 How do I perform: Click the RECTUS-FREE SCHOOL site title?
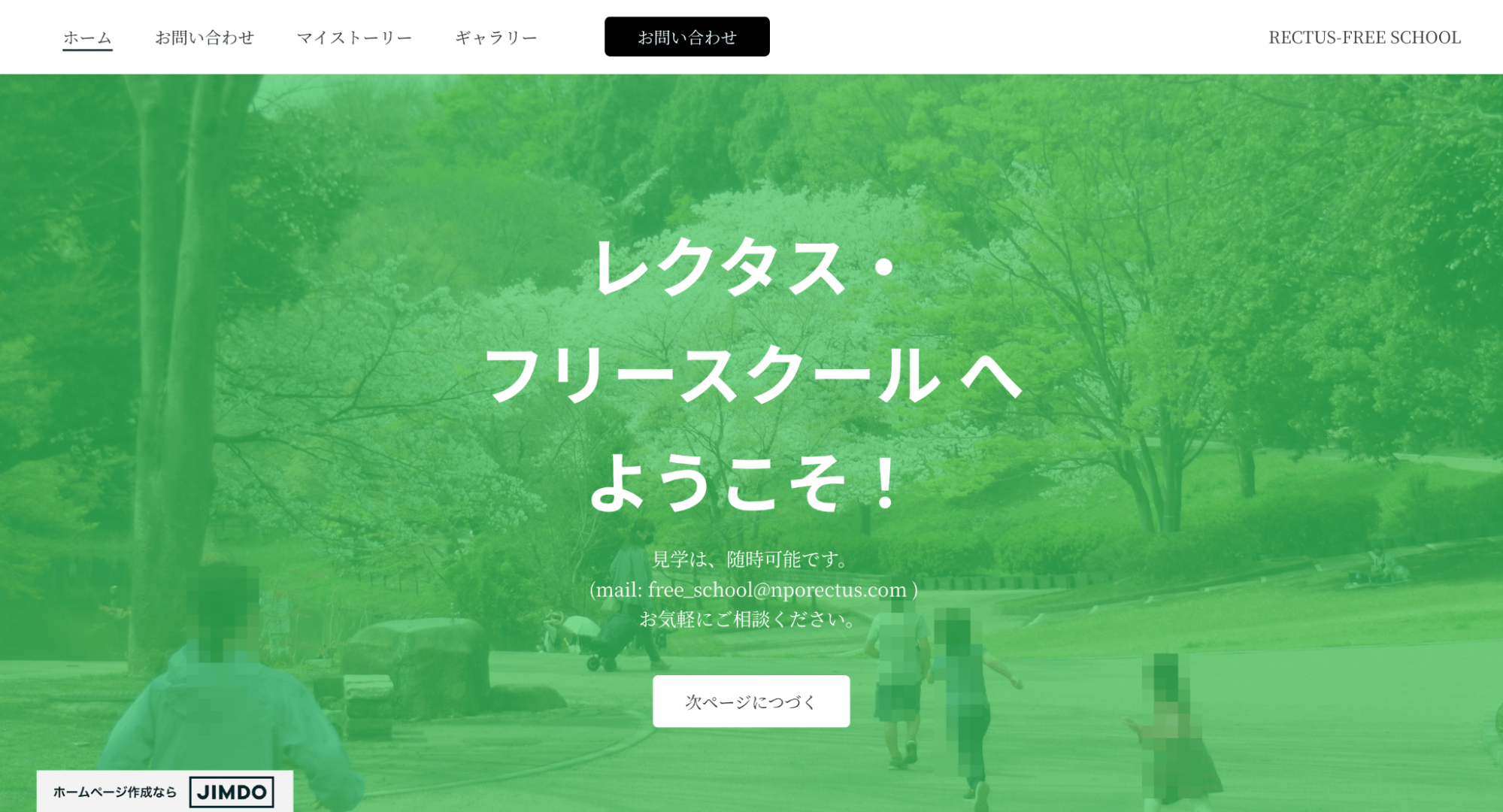(x=1365, y=38)
